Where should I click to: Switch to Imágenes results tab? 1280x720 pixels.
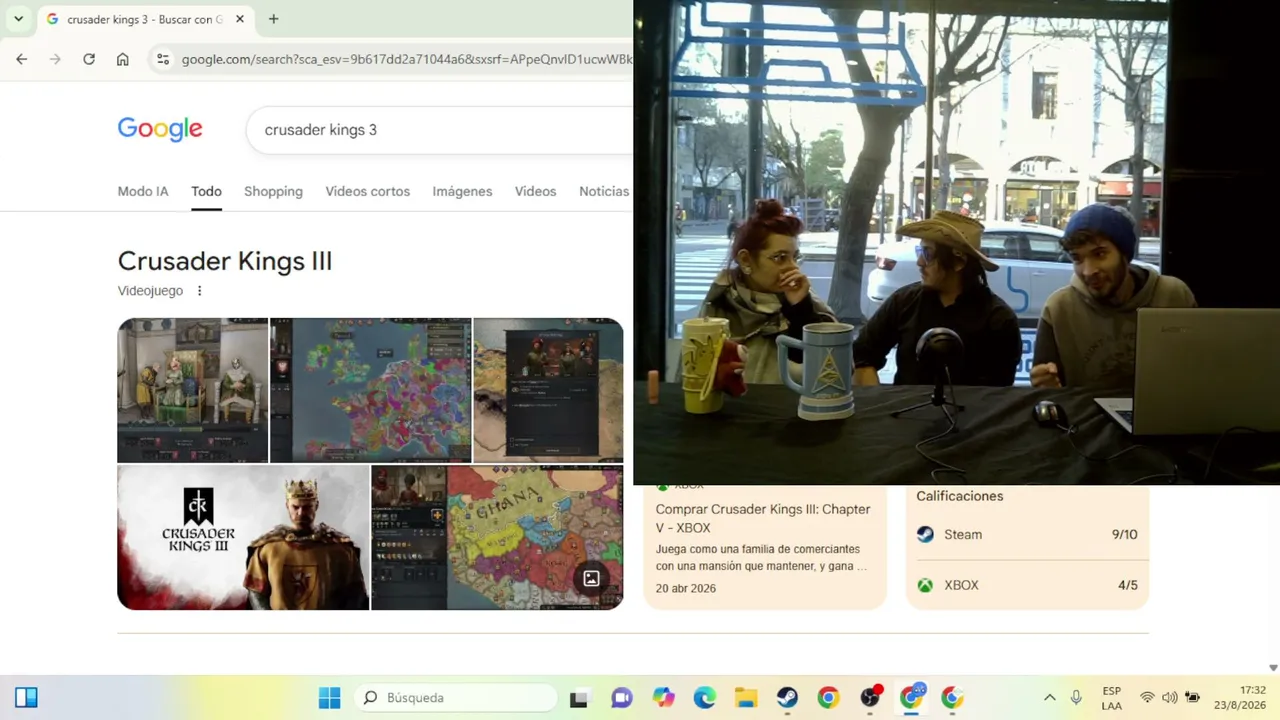462,191
